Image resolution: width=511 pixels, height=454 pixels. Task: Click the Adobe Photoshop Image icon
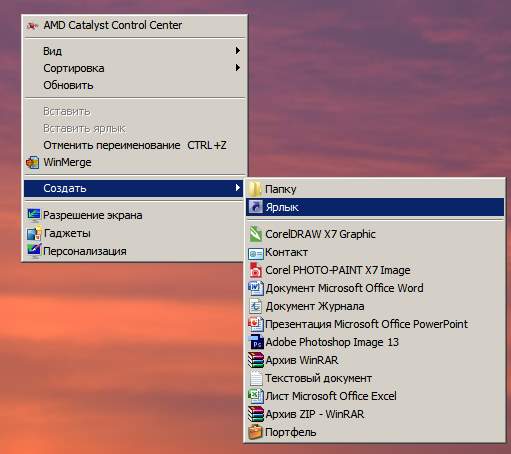click(x=256, y=342)
